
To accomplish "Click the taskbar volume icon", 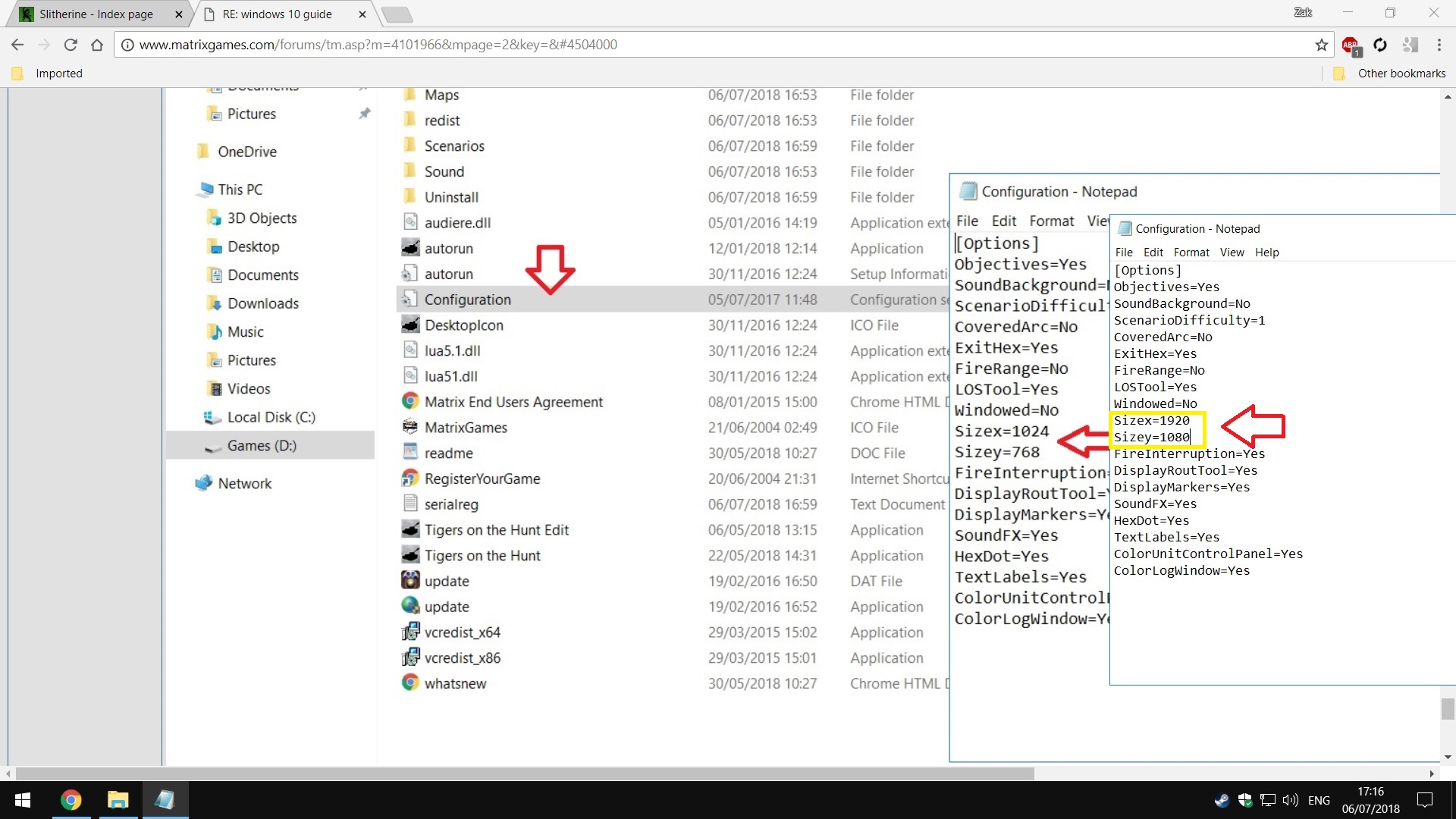I will click(1290, 800).
